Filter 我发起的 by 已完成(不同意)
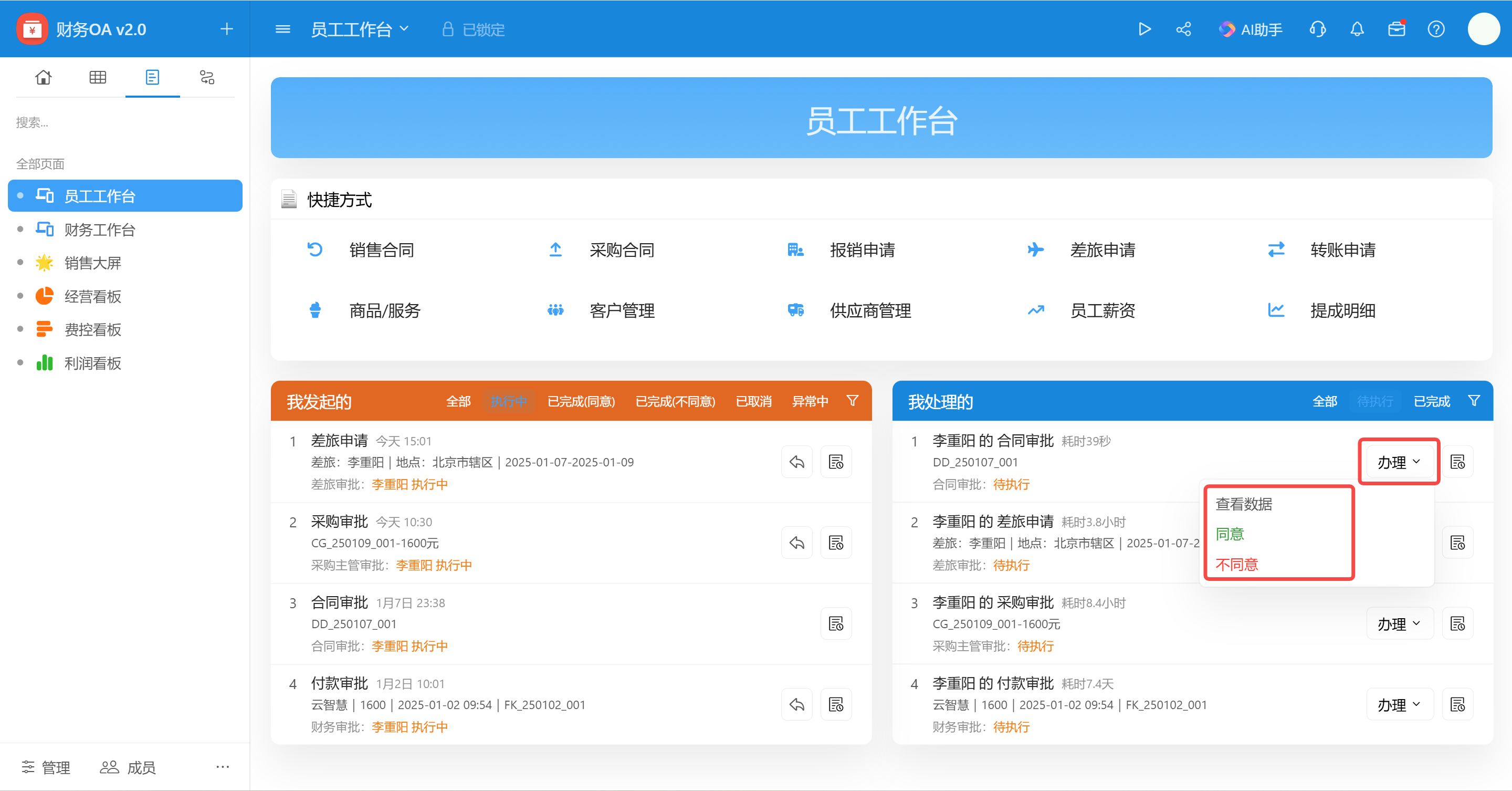This screenshot has height=791, width=1512. 676,402
